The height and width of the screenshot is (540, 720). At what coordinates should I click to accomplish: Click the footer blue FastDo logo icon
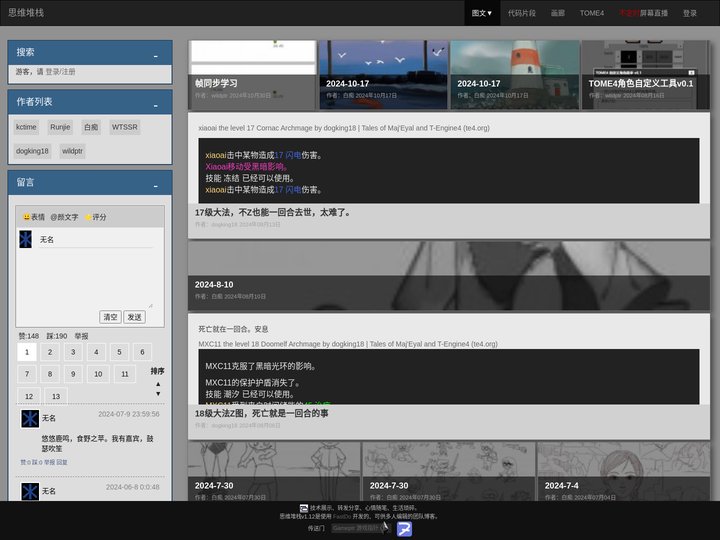[x=404, y=529]
